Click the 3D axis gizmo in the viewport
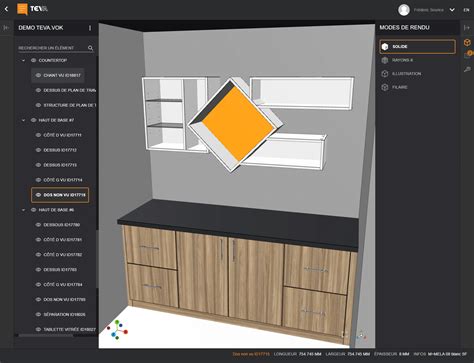474x363 pixels. [117, 330]
